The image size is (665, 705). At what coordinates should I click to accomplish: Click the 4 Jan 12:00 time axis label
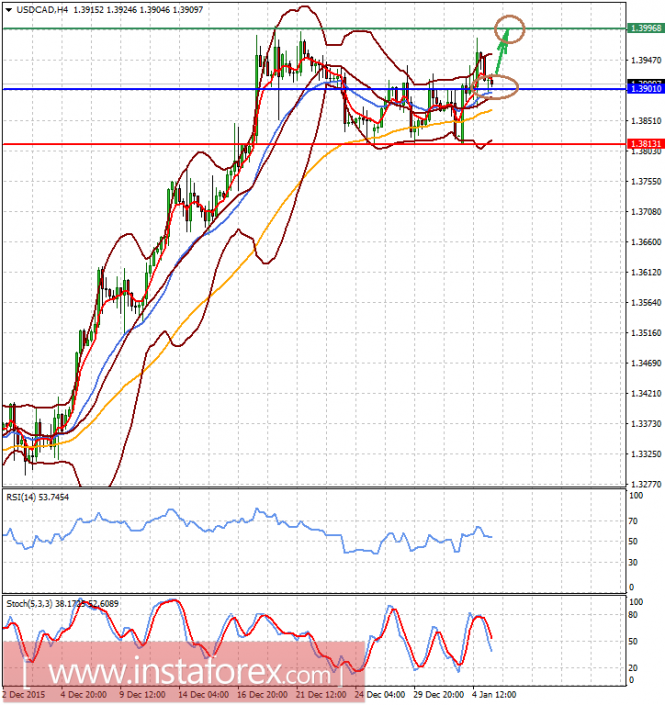[x=494, y=695]
